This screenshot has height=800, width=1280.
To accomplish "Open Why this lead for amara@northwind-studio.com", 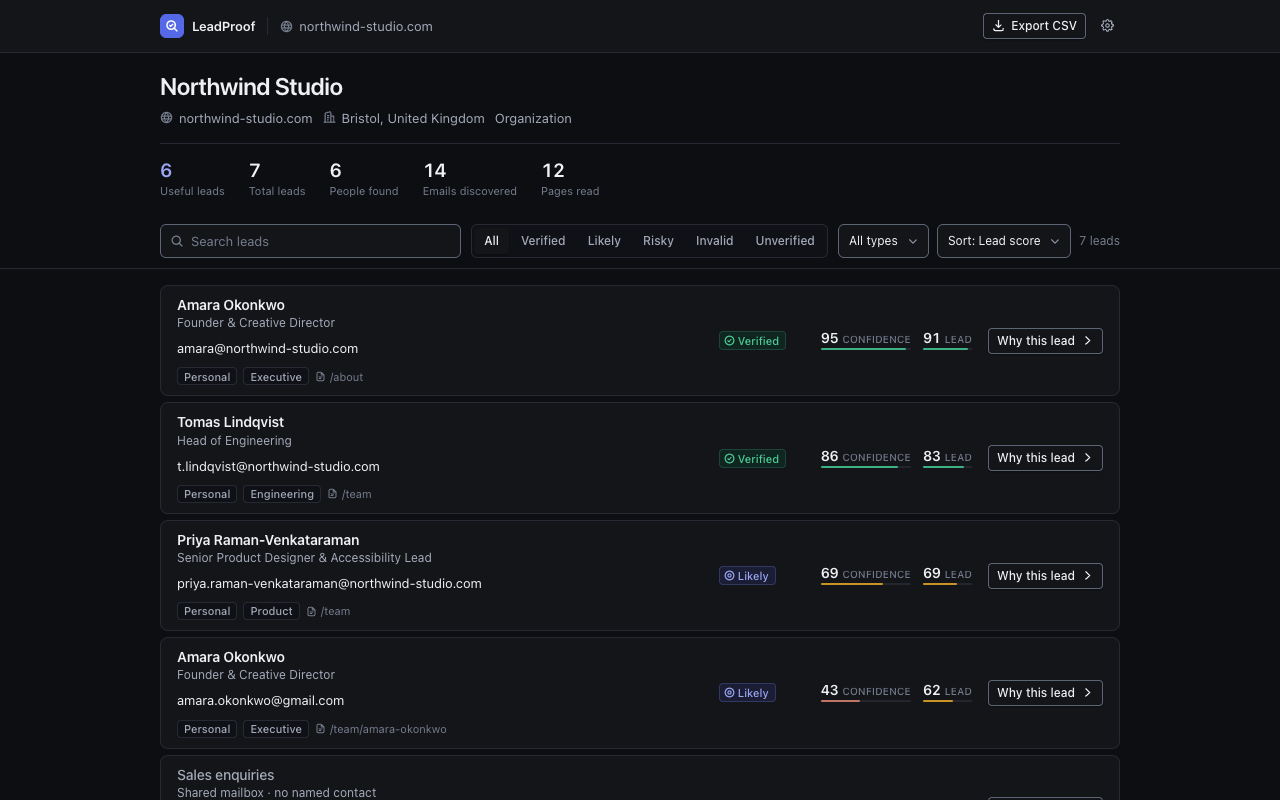I will pyautogui.click(x=1045, y=341).
